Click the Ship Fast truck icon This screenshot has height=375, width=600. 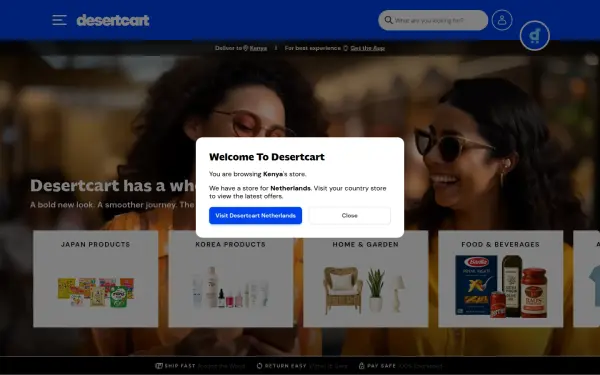pyautogui.click(x=159, y=366)
